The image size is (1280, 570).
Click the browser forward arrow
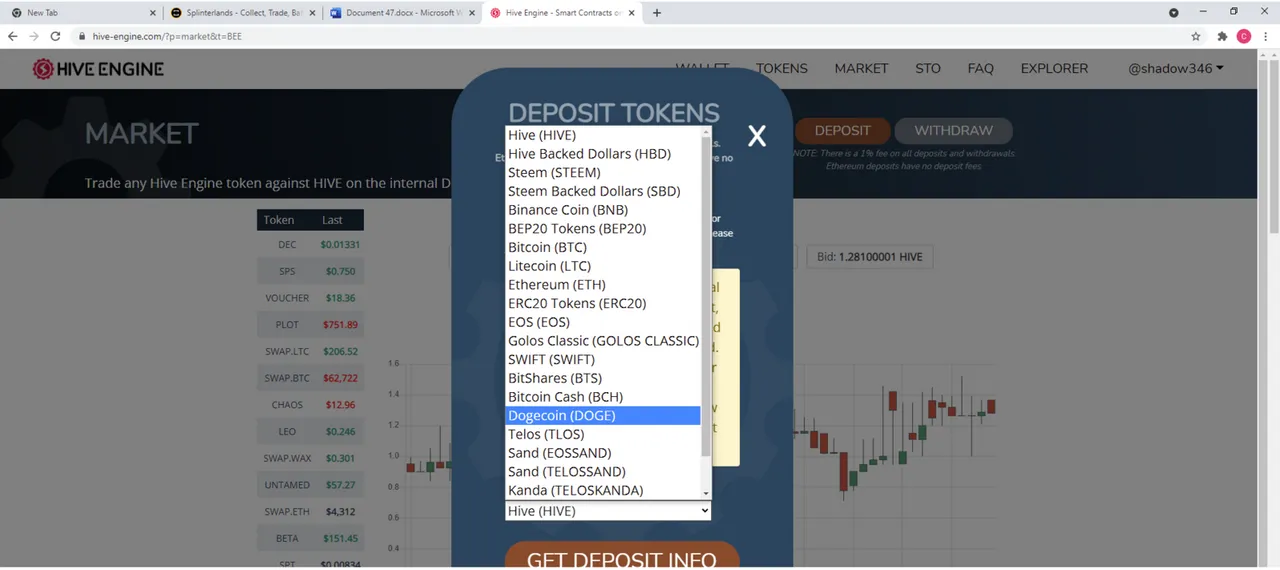(36, 36)
